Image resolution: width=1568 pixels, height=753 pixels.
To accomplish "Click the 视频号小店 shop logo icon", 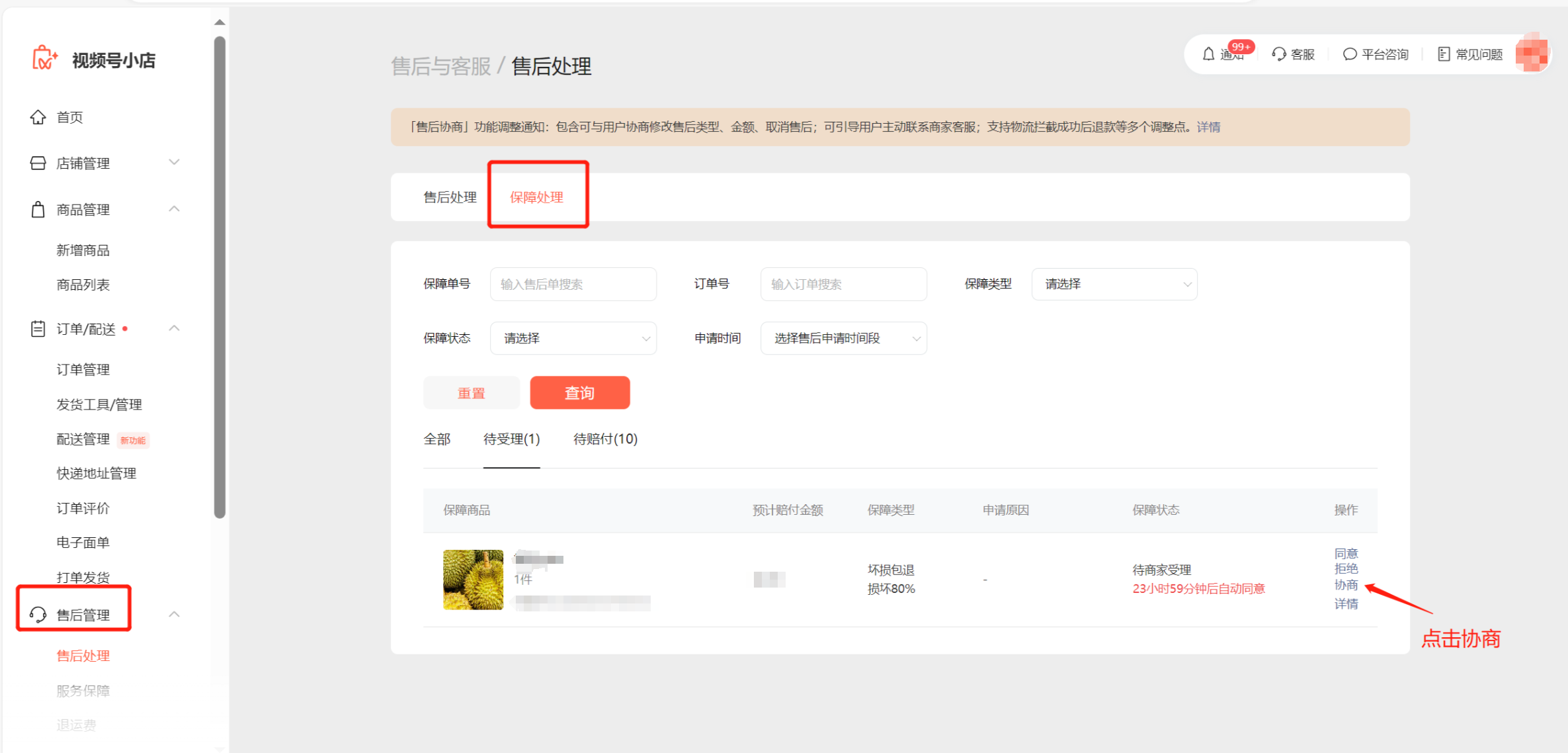I will point(44,59).
